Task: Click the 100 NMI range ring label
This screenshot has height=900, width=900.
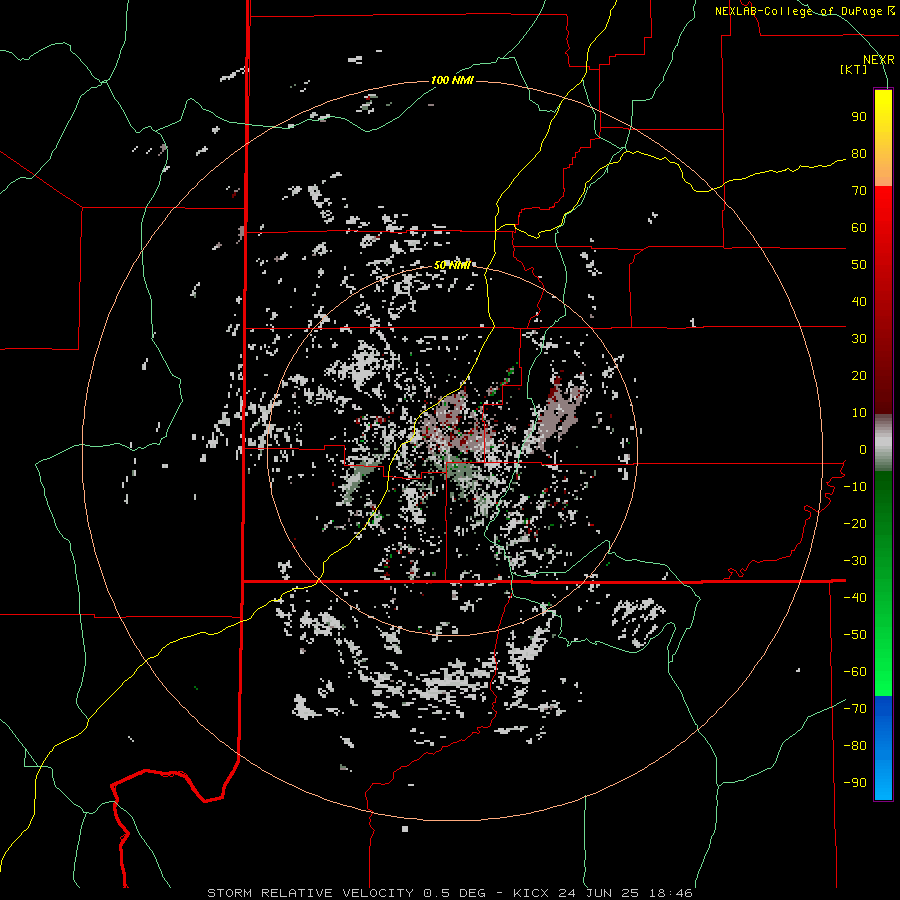Action: tap(452, 80)
